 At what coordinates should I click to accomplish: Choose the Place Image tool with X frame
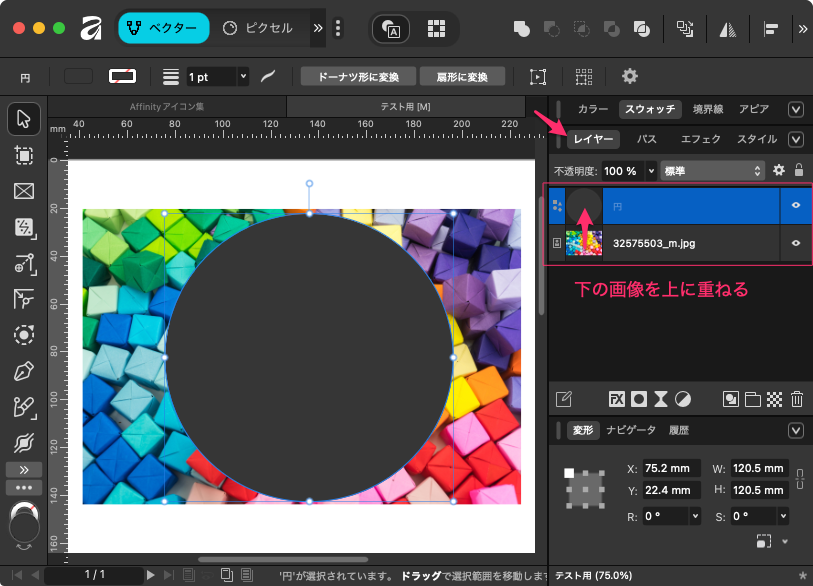point(23,191)
